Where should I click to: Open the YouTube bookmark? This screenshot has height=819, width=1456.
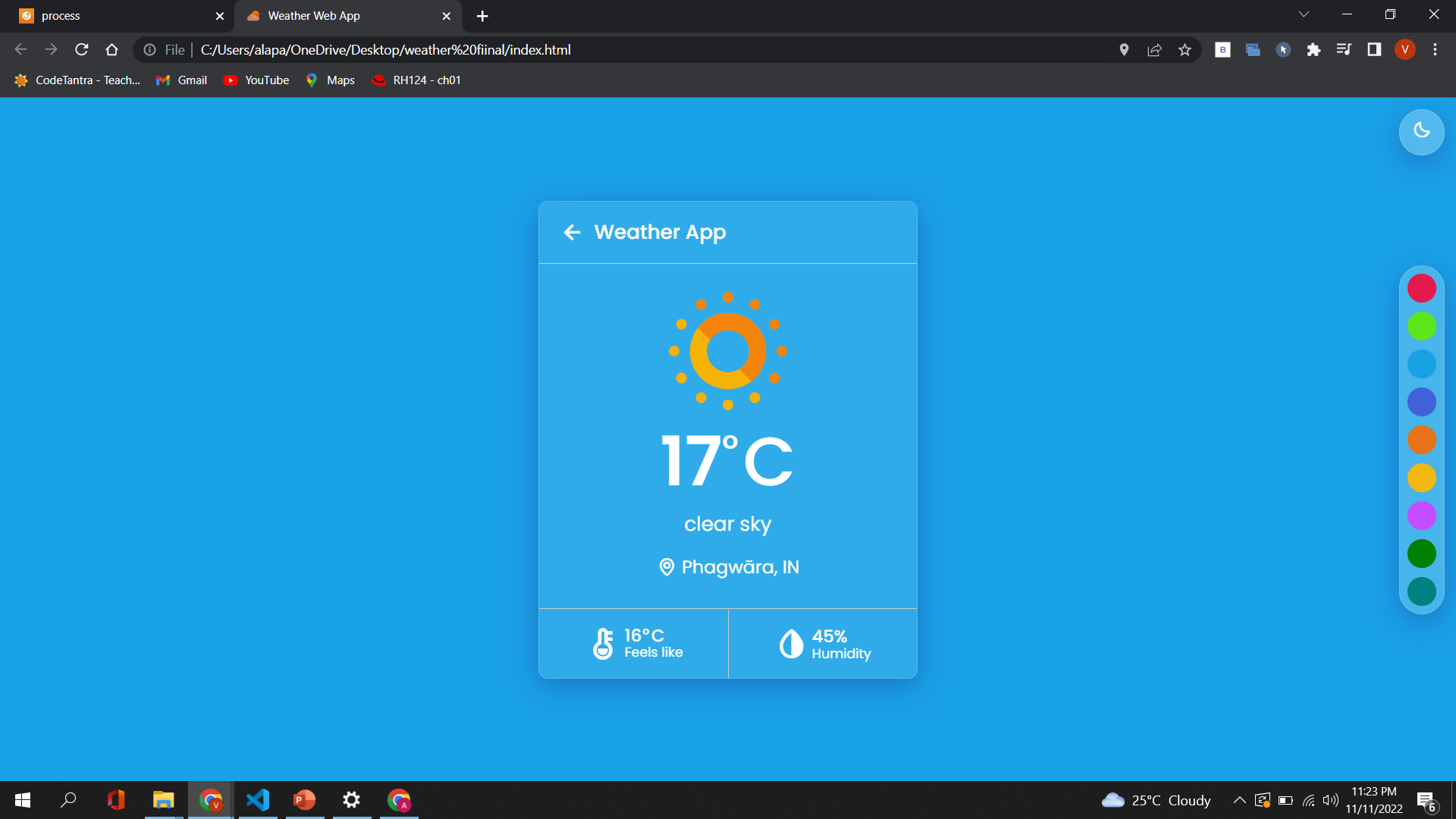pos(256,80)
